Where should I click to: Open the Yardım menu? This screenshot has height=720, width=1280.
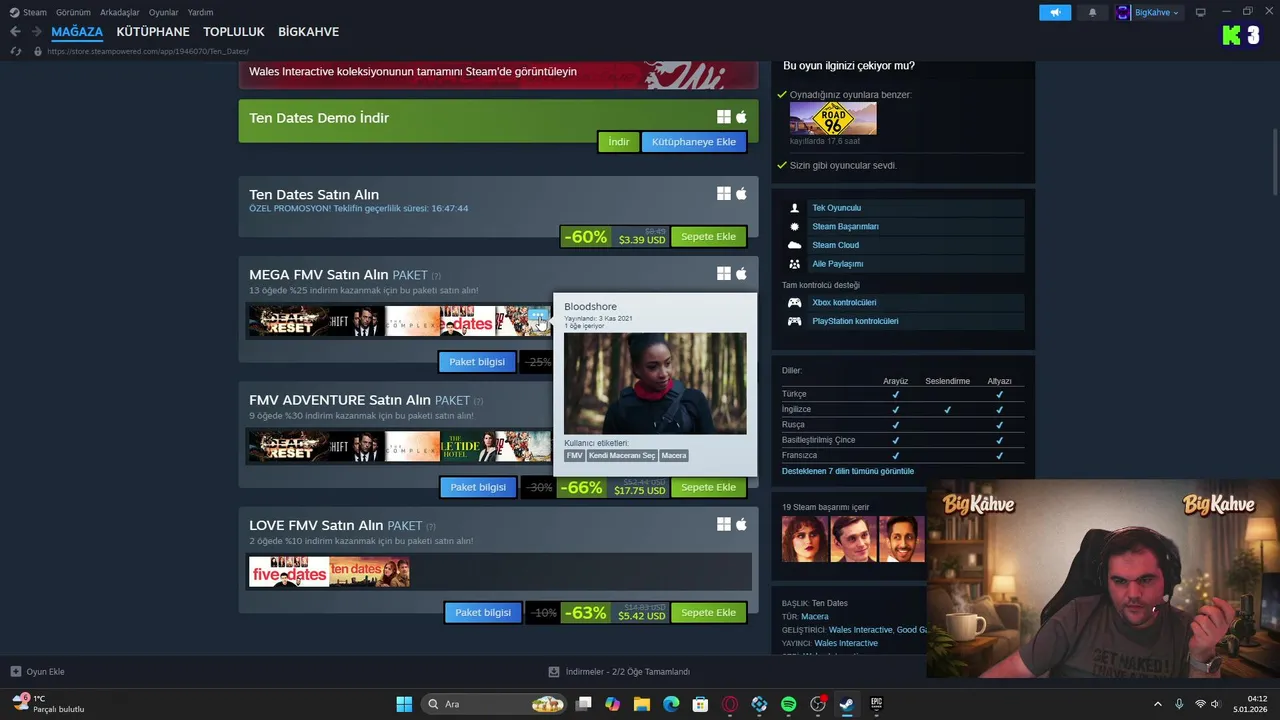(x=200, y=12)
